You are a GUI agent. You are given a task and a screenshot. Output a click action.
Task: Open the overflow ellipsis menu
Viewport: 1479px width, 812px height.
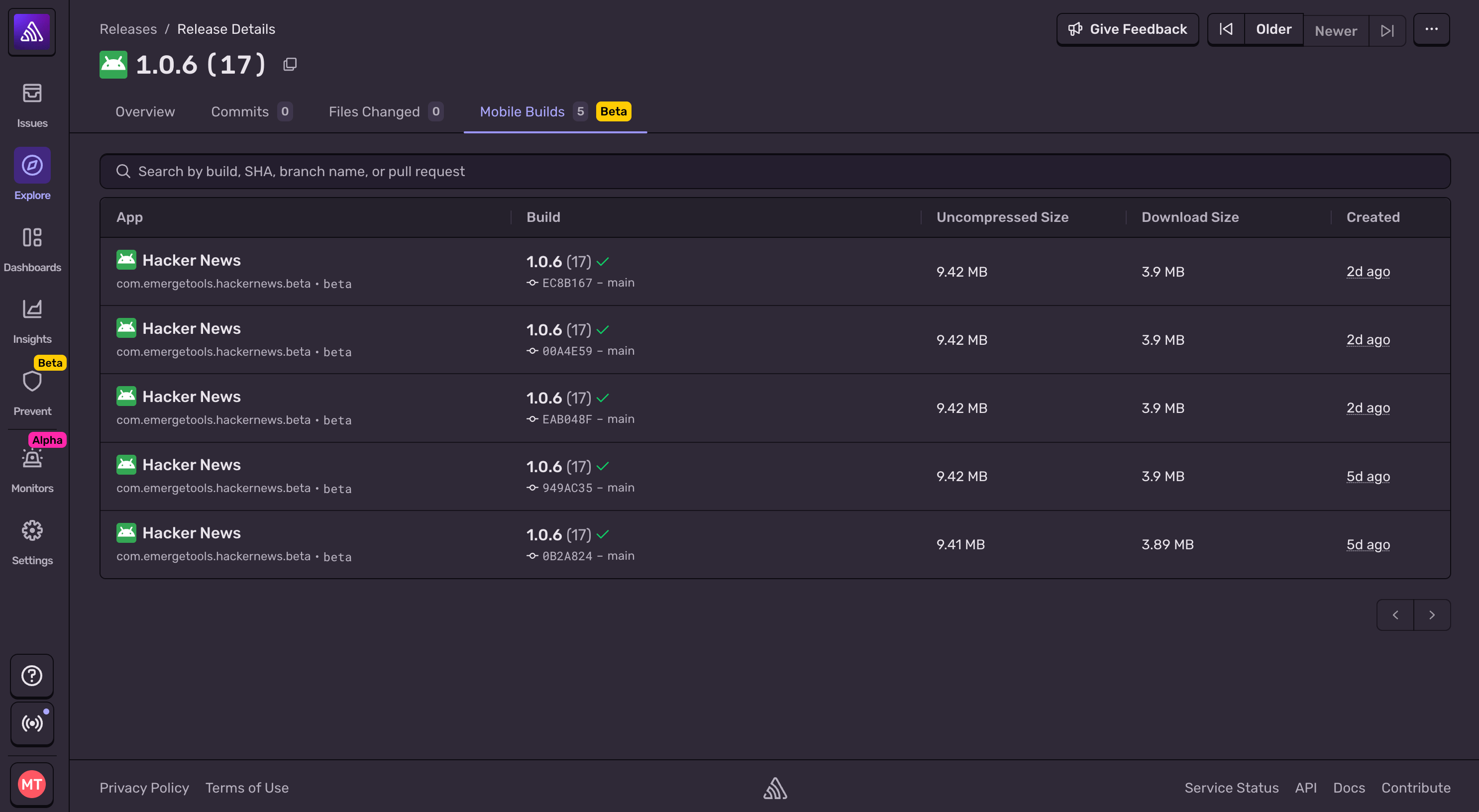(1431, 29)
